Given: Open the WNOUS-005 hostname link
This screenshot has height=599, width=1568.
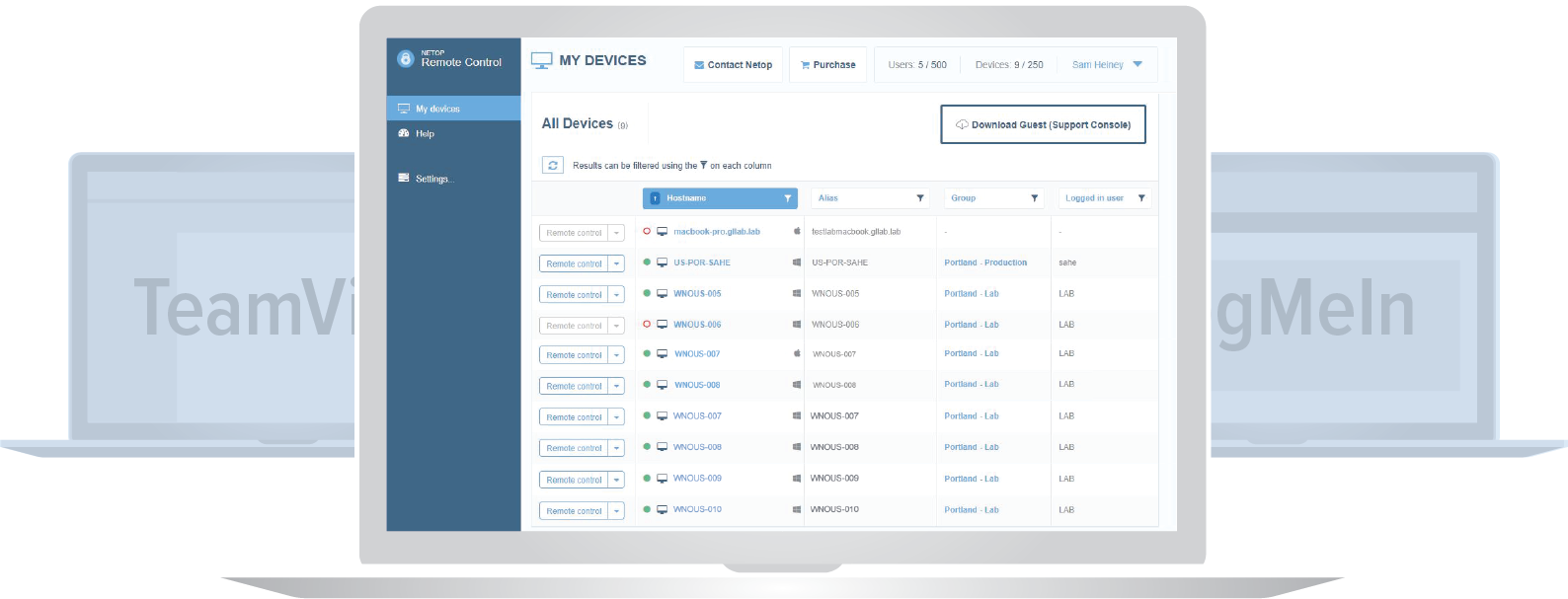Looking at the screenshot, I should pos(697,293).
